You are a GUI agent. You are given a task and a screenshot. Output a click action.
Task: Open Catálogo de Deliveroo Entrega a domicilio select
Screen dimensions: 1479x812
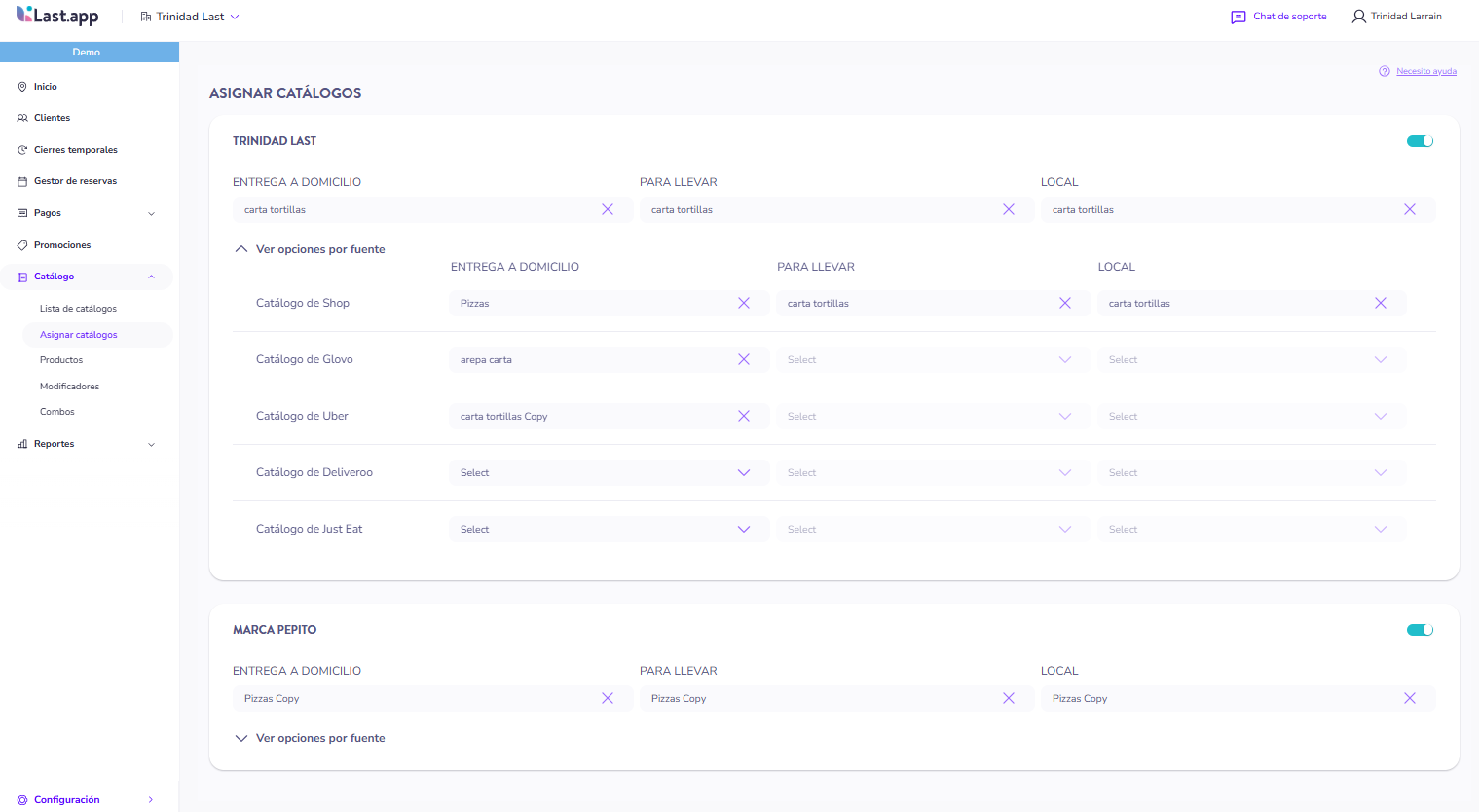click(609, 472)
